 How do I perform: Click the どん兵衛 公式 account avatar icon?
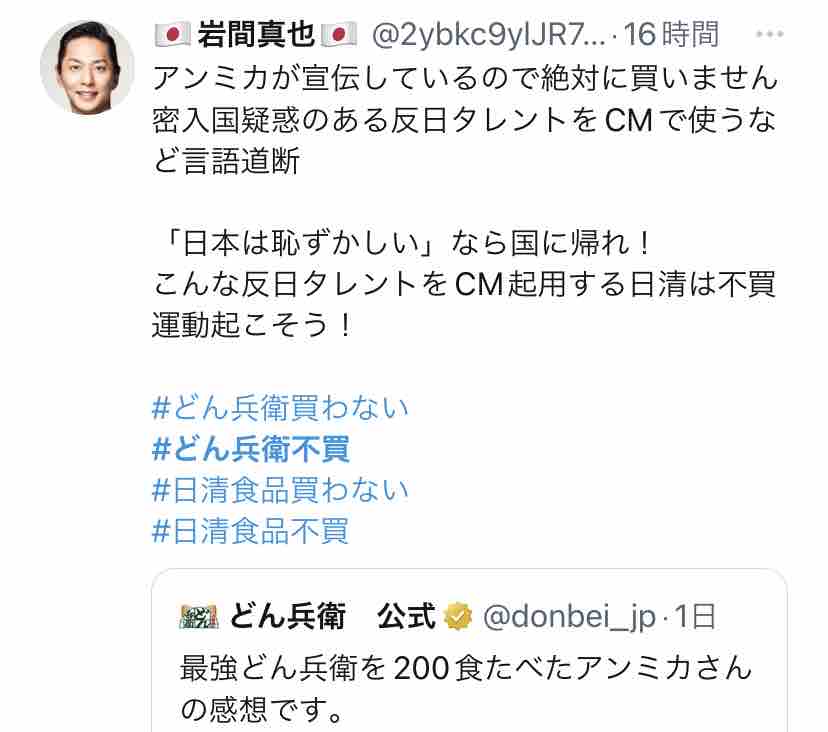click(199, 616)
